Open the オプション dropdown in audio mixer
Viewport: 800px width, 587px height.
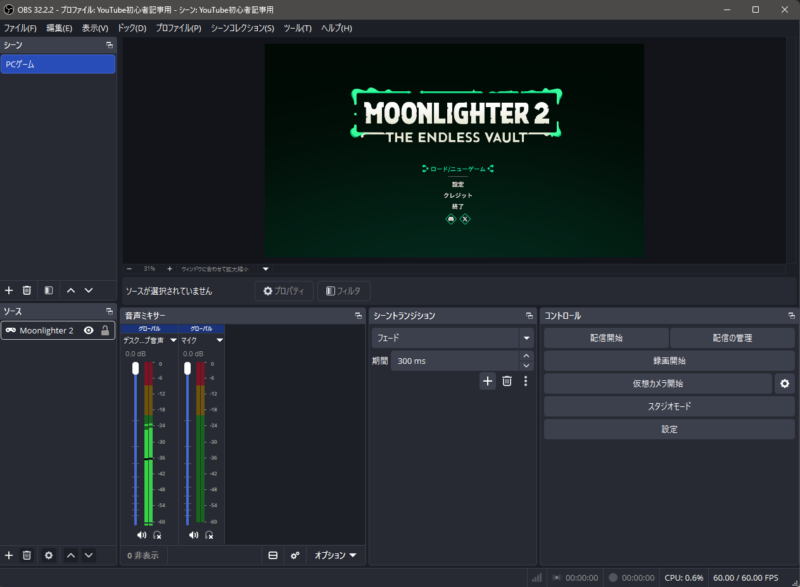point(335,555)
